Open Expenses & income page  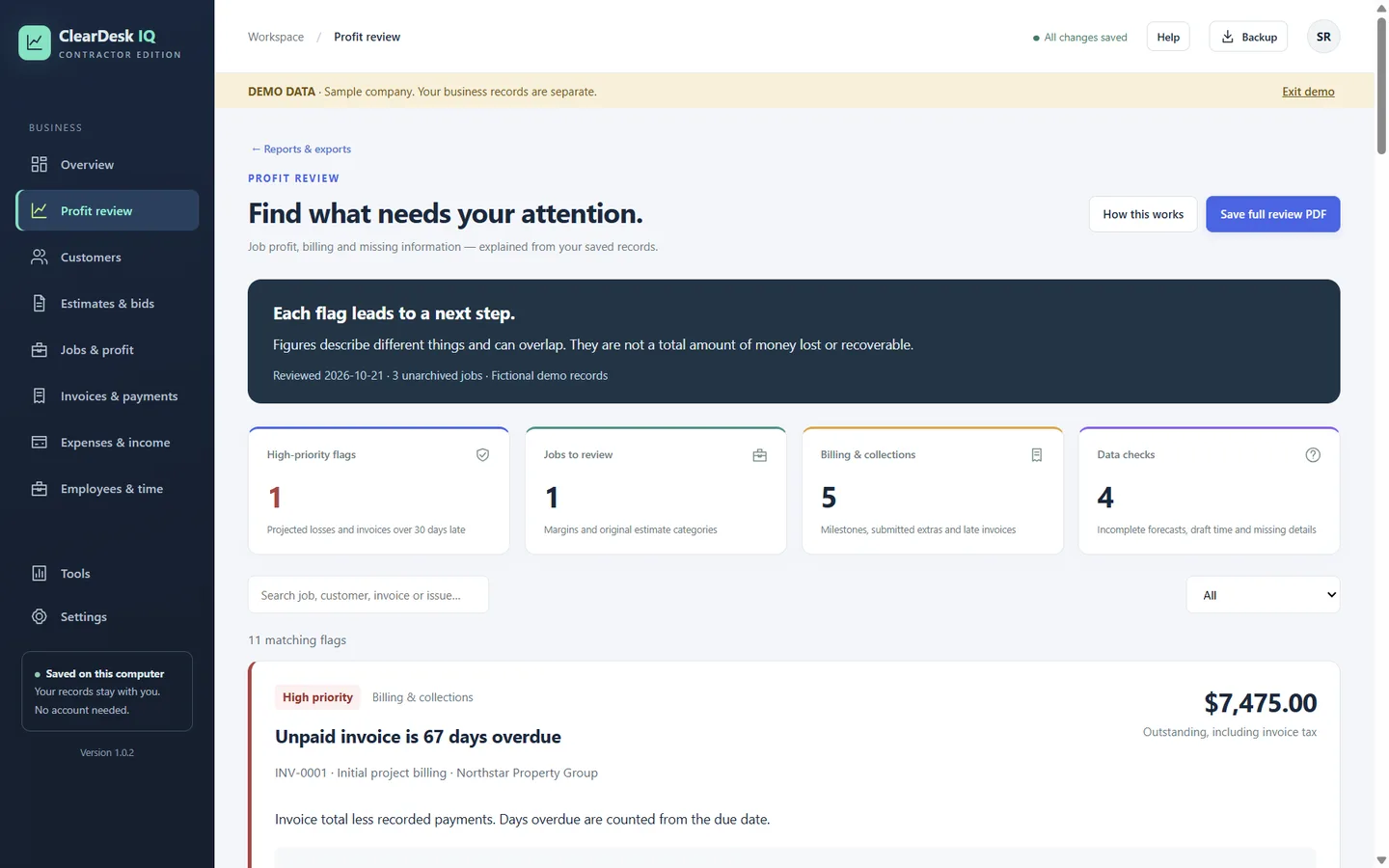coord(107,442)
